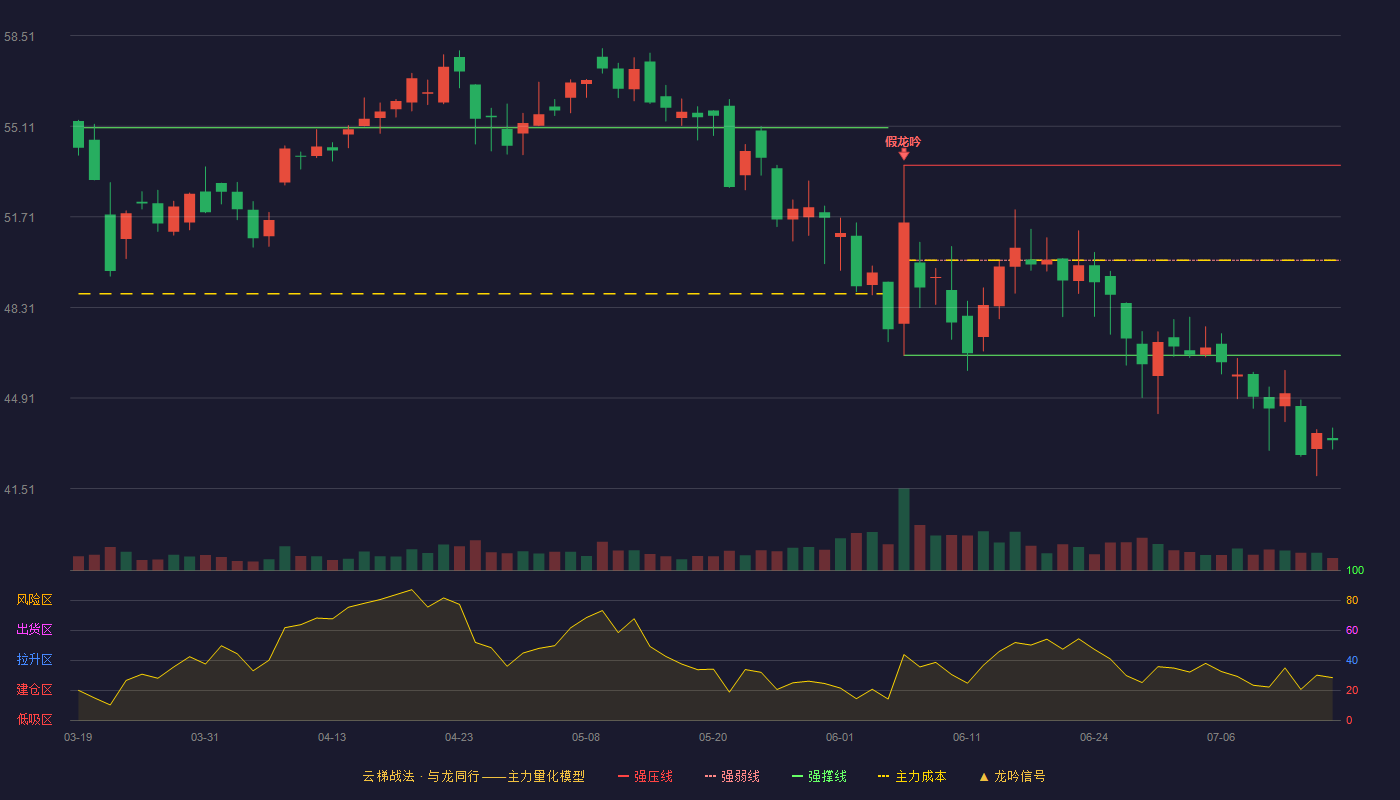
Task: Click the 58.51 price axis label
Action: tap(20, 36)
